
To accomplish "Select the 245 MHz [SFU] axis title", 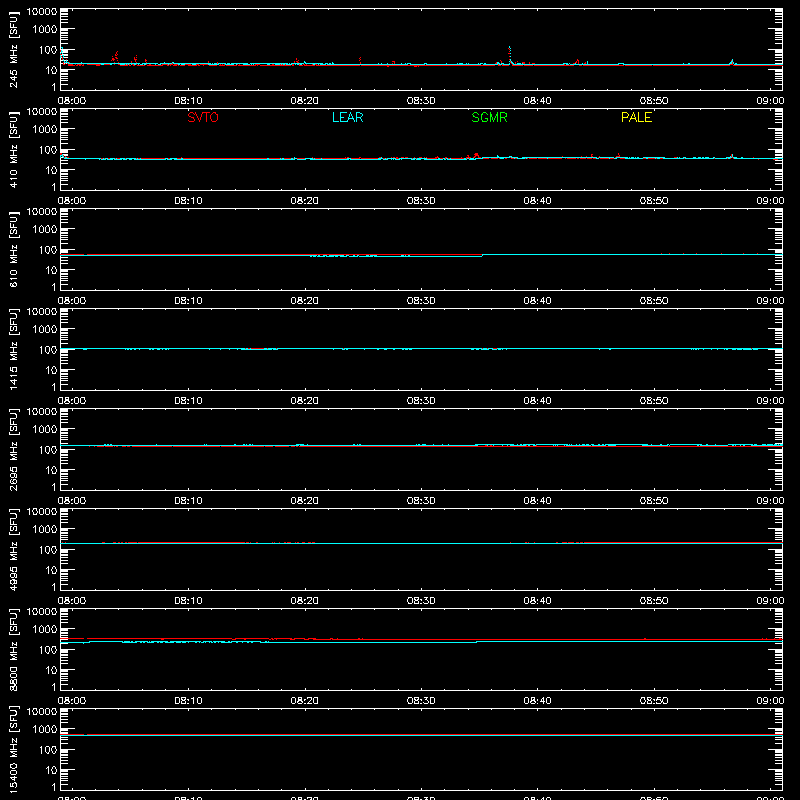I will click(13, 49).
